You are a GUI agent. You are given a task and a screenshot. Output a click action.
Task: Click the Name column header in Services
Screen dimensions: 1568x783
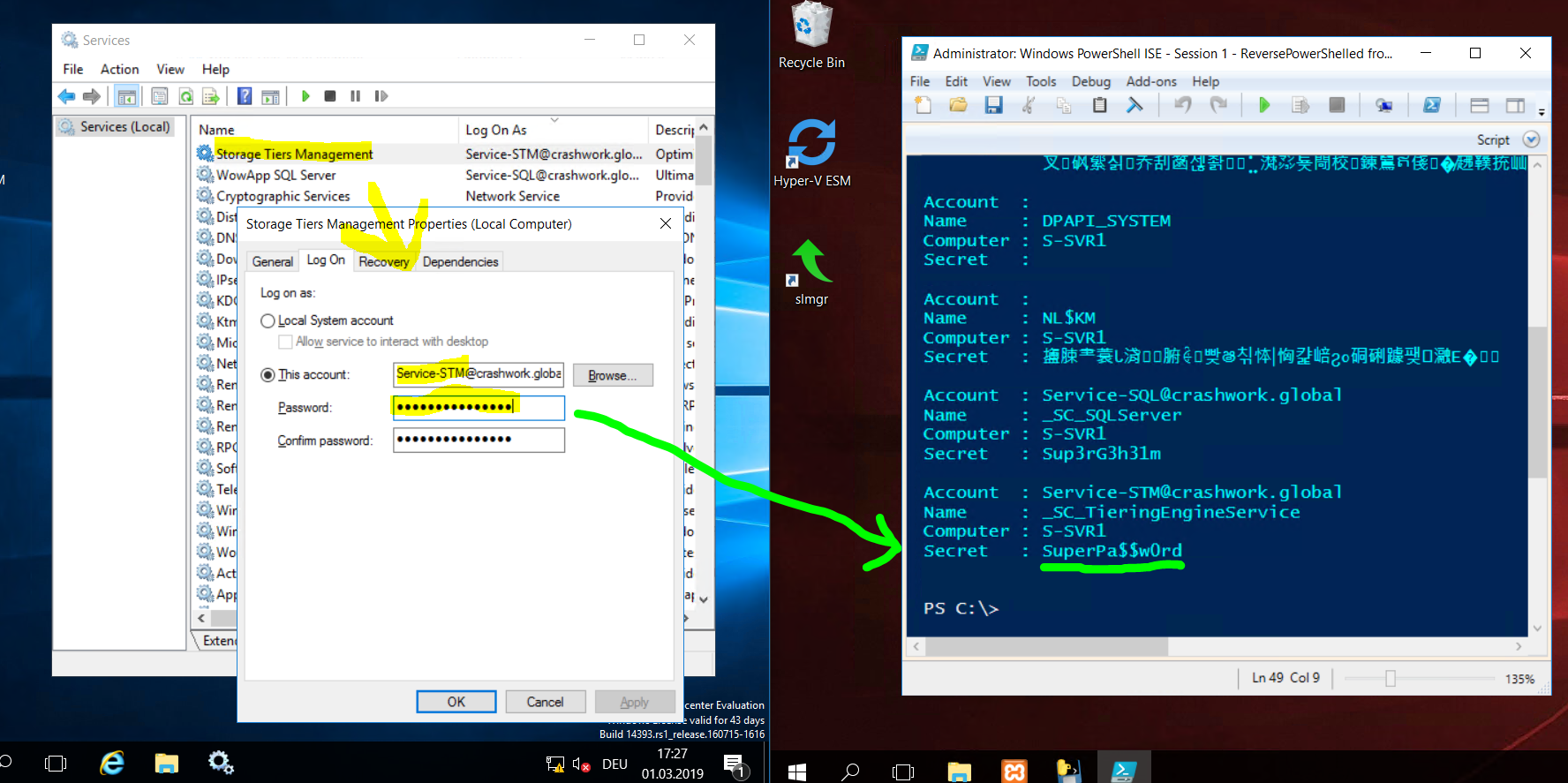(x=326, y=129)
